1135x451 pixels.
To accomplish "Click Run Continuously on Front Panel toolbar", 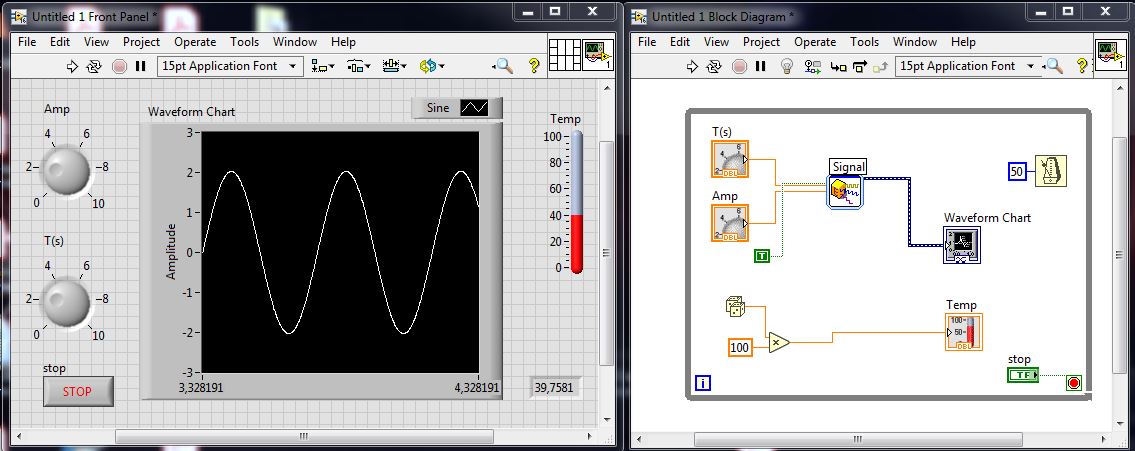I will [x=95, y=66].
